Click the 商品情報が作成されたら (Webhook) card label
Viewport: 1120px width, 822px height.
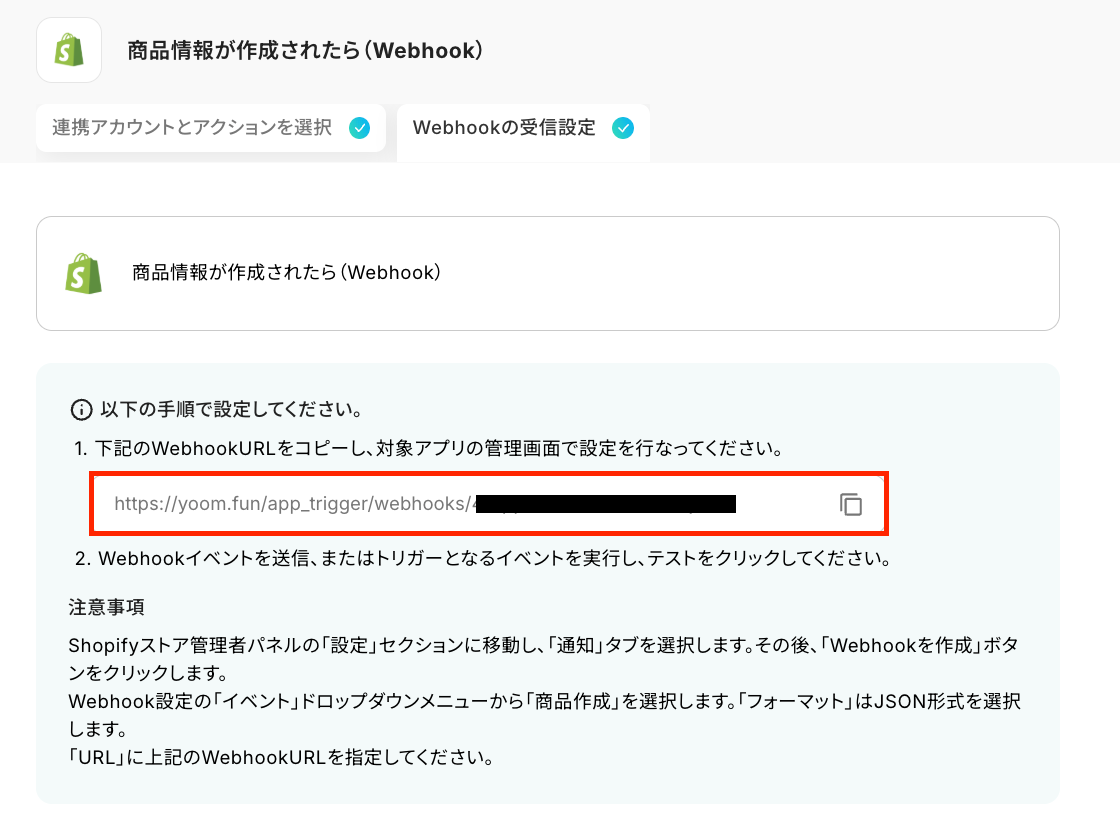(x=286, y=273)
